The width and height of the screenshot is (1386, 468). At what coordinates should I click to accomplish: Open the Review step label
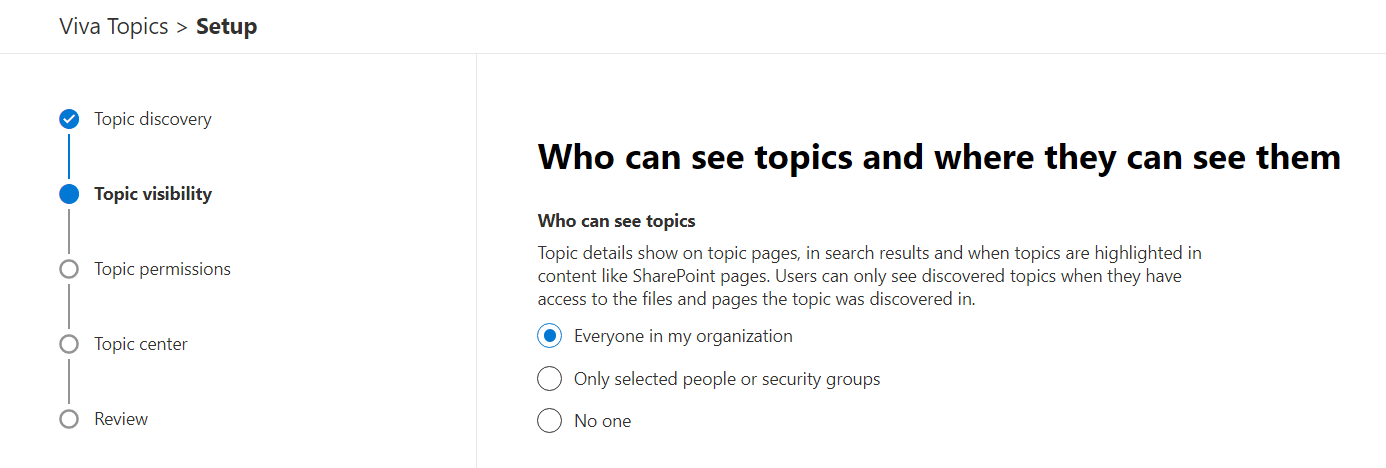(x=121, y=419)
